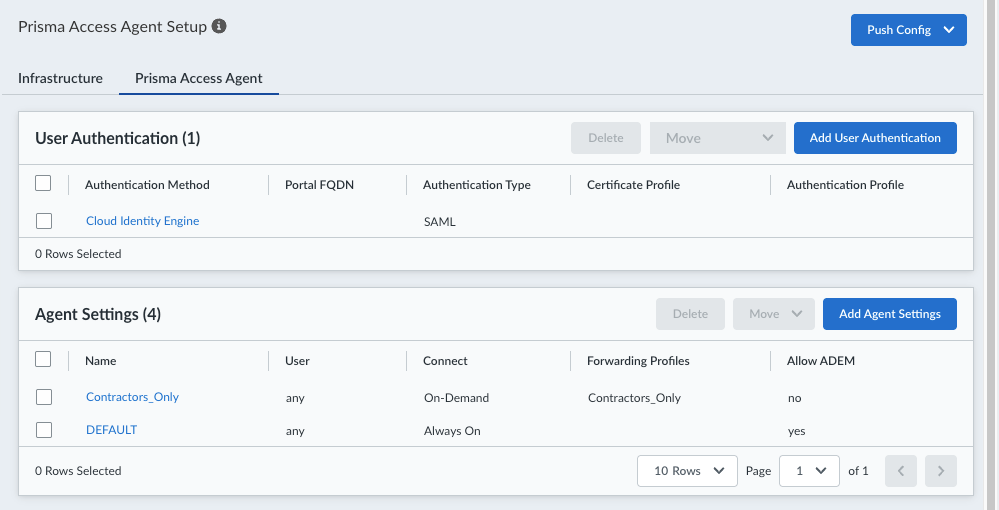The width and height of the screenshot is (999, 510).
Task: Click Add User Authentication button
Action: tap(875, 138)
